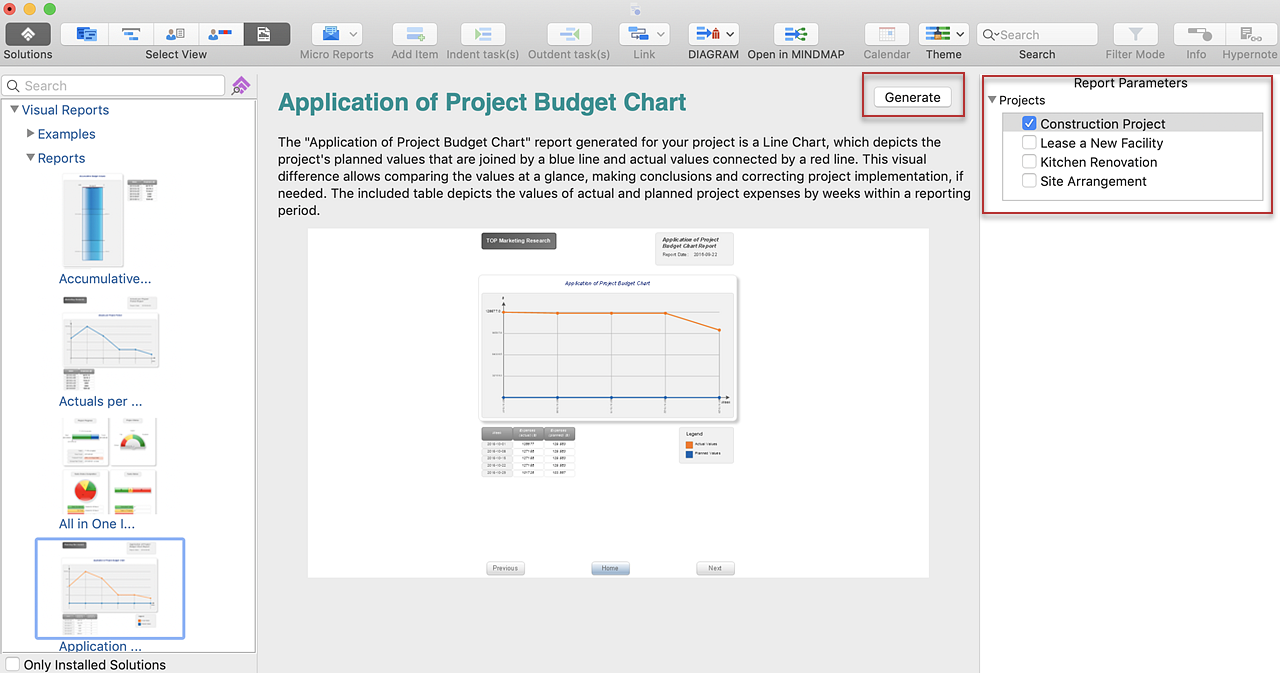This screenshot has width=1280, height=673.
Task: Click the purple solutions icon beside sidebar search
Action: [241, 86]
